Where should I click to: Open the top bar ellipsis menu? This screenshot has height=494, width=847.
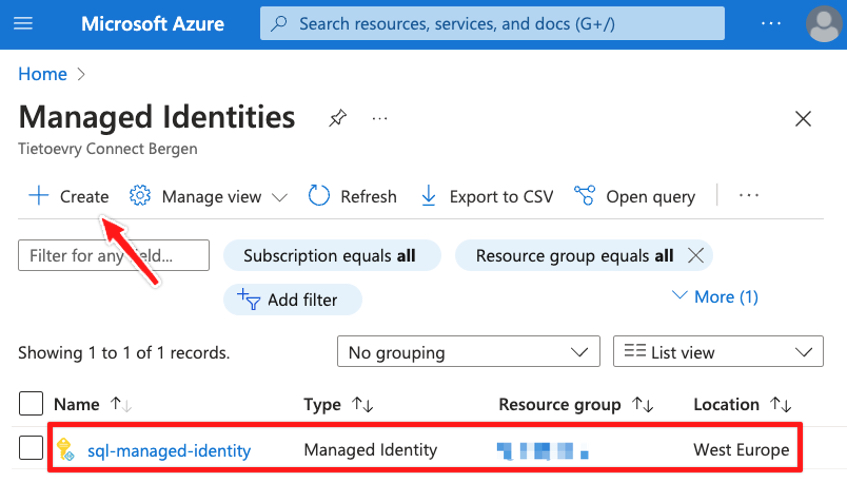coord(771,23)
